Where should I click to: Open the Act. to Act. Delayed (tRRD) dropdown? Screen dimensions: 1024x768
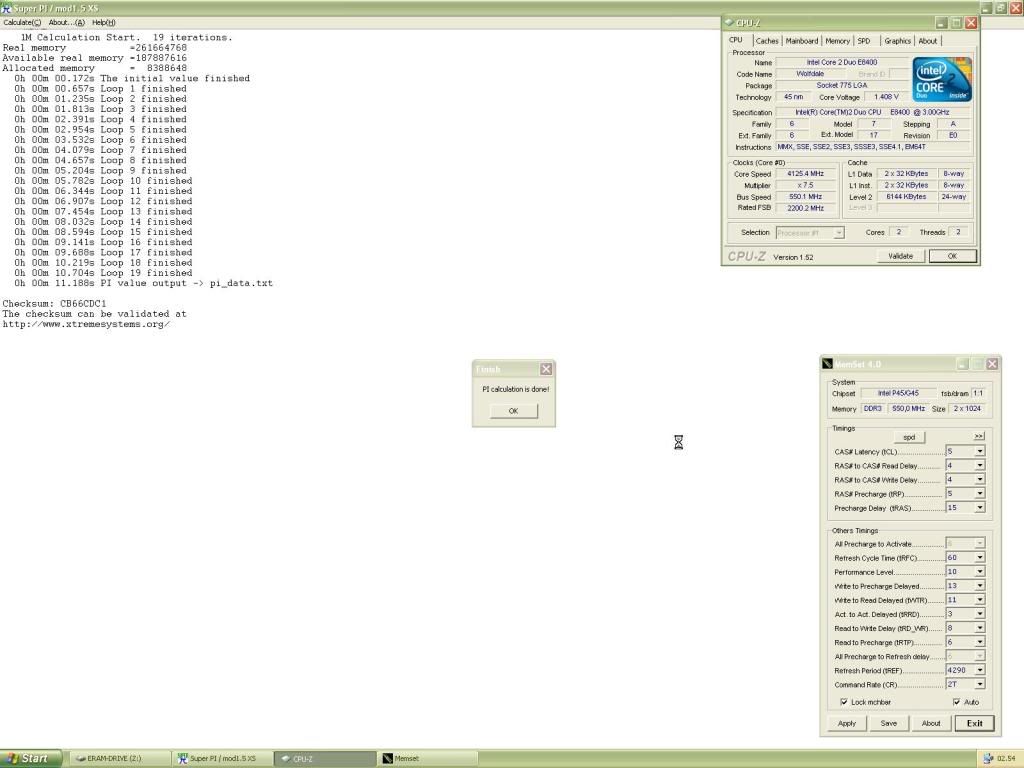(980, 614)
